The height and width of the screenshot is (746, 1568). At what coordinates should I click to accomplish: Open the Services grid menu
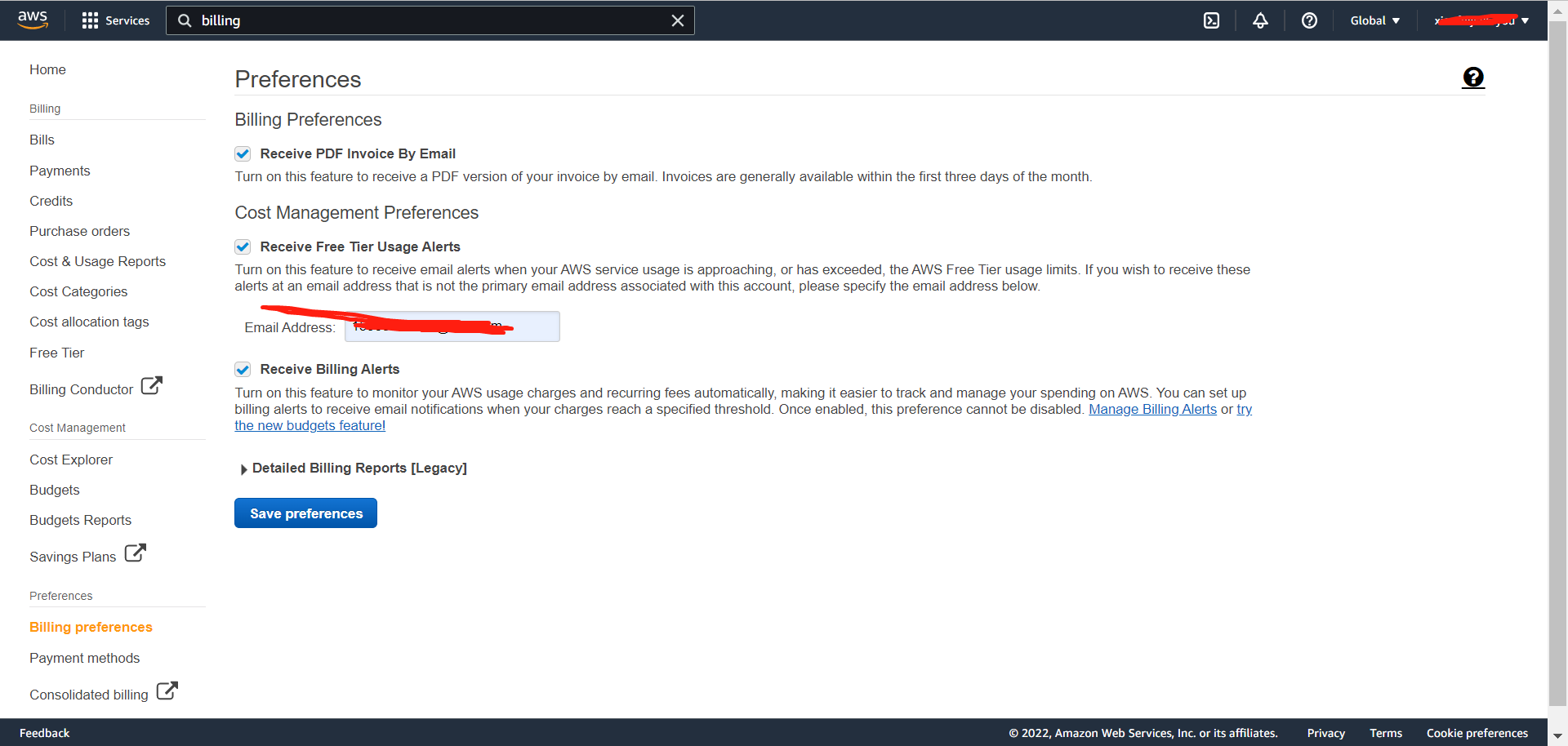click(x=90, y=20)
